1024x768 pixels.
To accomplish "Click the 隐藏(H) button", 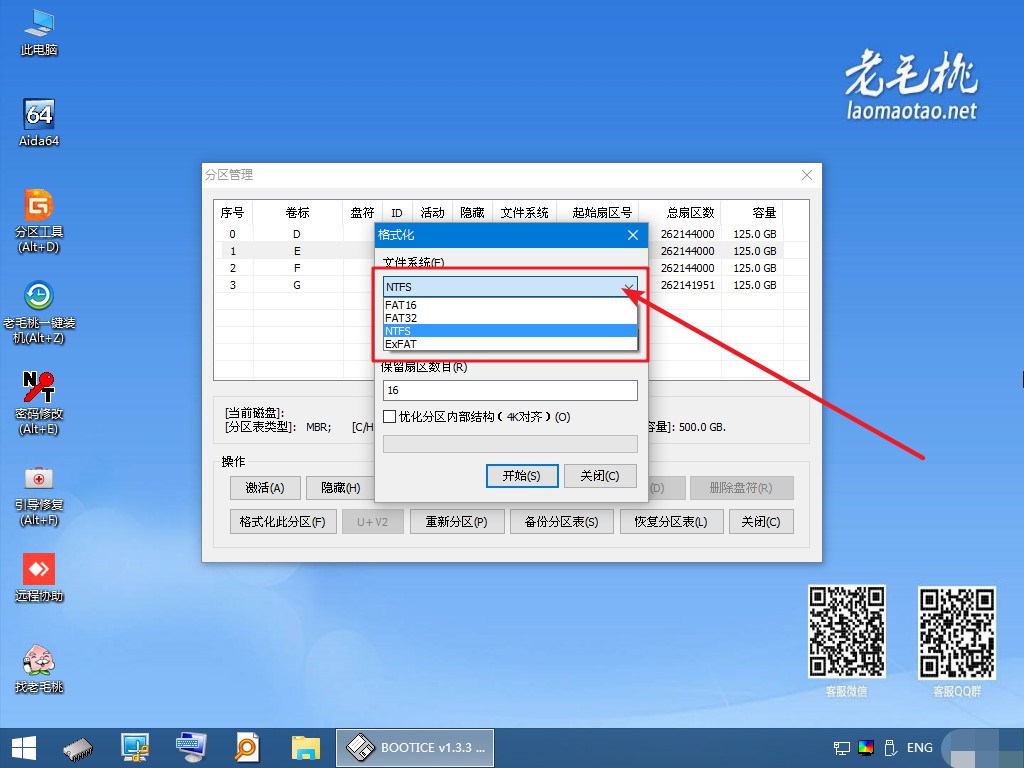I will [340, 488].
